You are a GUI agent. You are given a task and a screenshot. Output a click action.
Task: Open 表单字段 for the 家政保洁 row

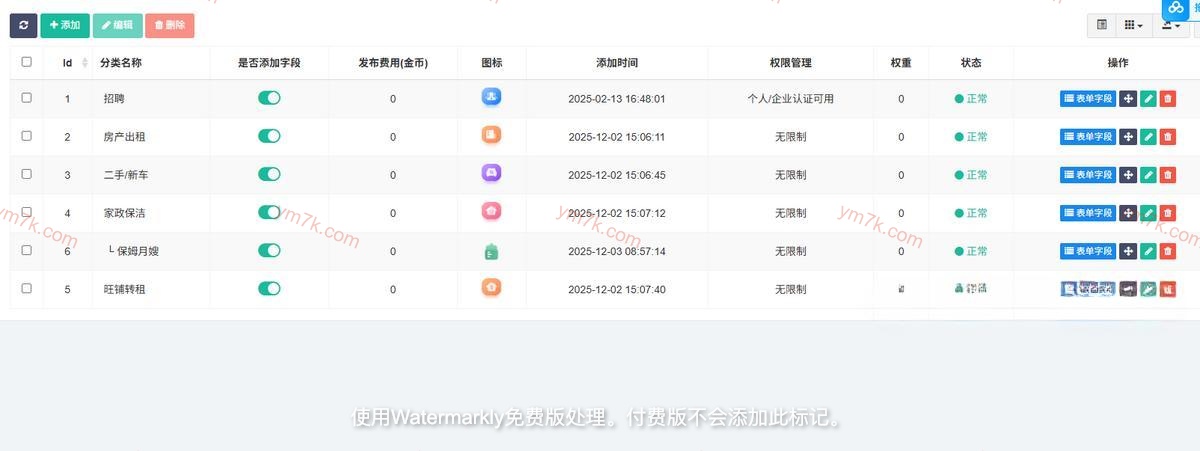pyautogui.click(x=1087, y=213)
